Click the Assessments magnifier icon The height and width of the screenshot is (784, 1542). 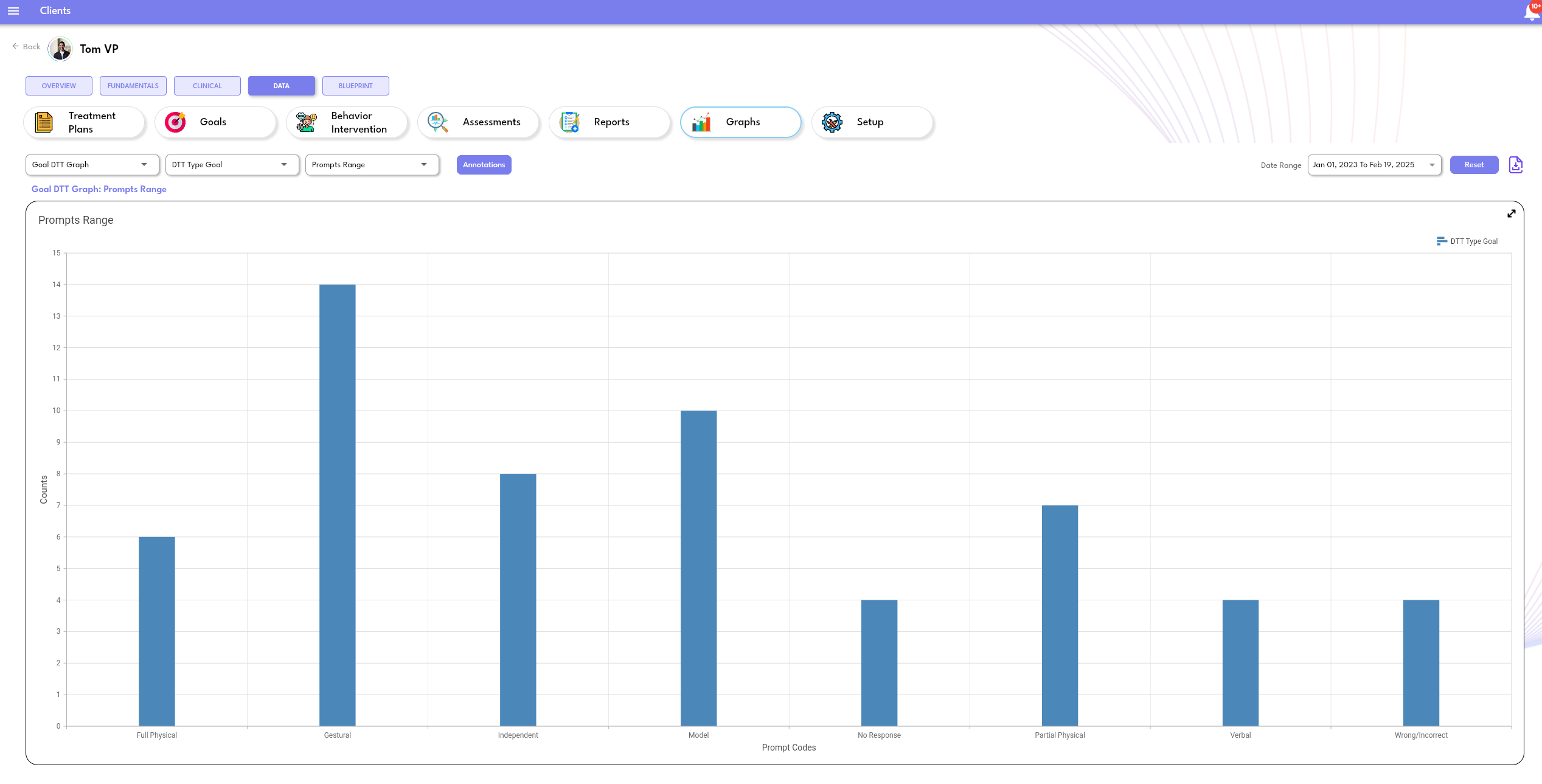437,122
